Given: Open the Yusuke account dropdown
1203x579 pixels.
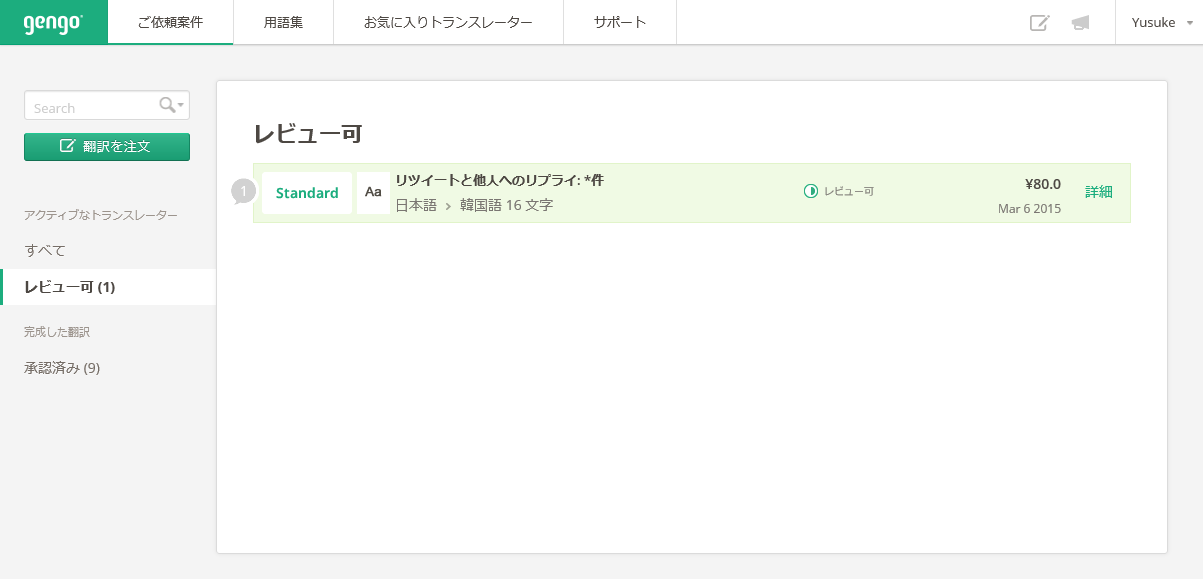Looking at the screenshot, I should (1160, 23).
